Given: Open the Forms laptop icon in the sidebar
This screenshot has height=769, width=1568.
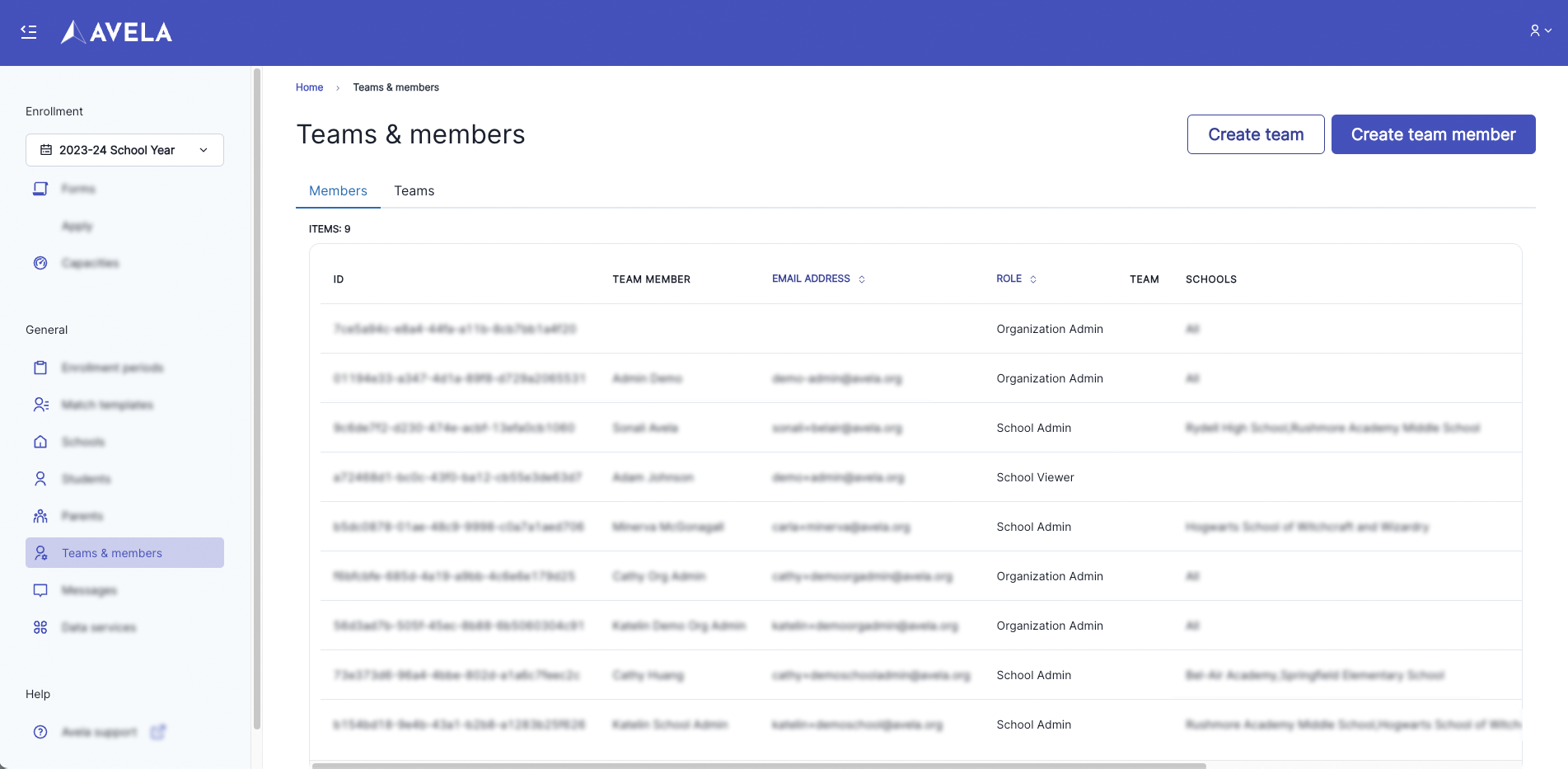Looking at the screenshot, I should click(x=40, y=189).
